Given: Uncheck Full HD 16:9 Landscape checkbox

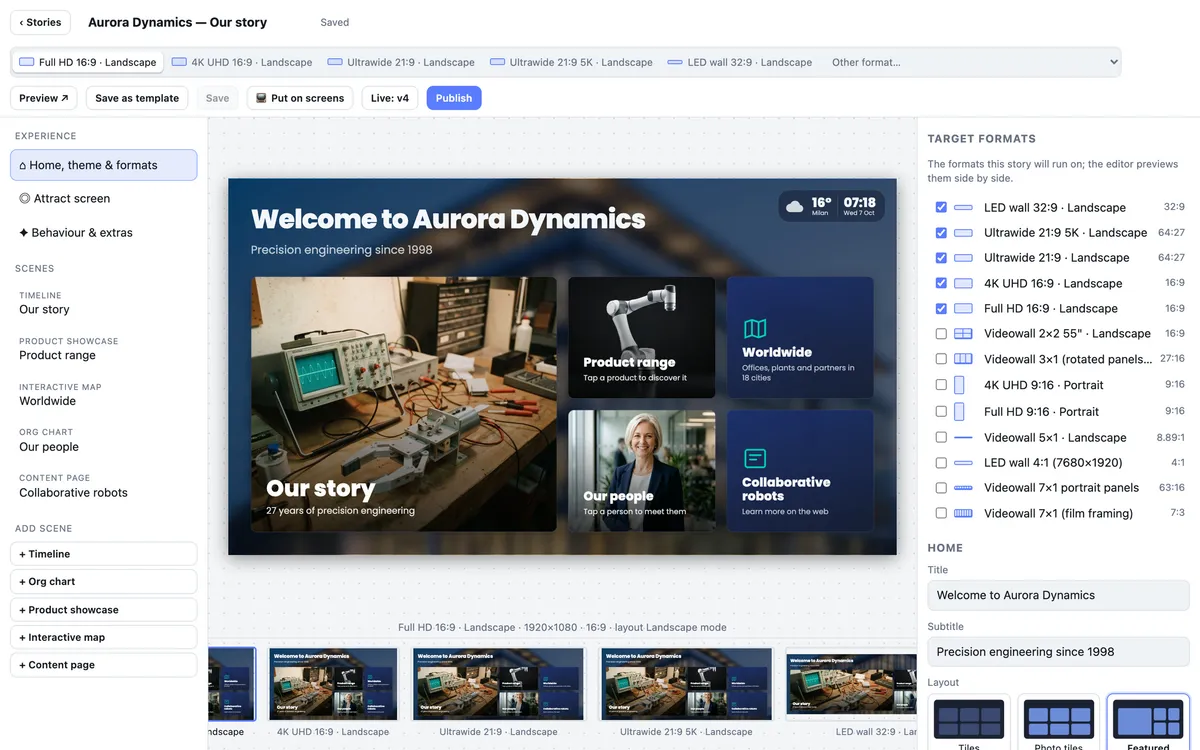Looking at the screenshot, I should 941,309.
